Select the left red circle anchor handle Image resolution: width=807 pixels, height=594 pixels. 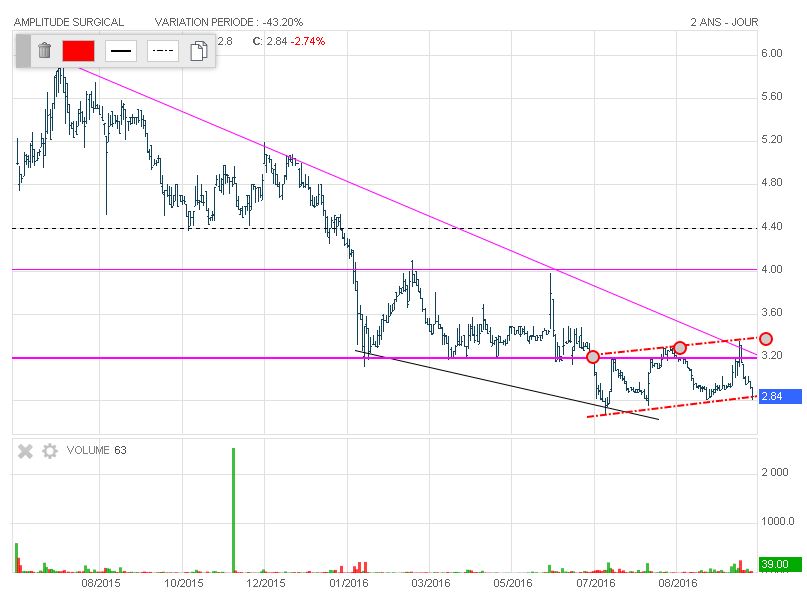click(592, 356)
